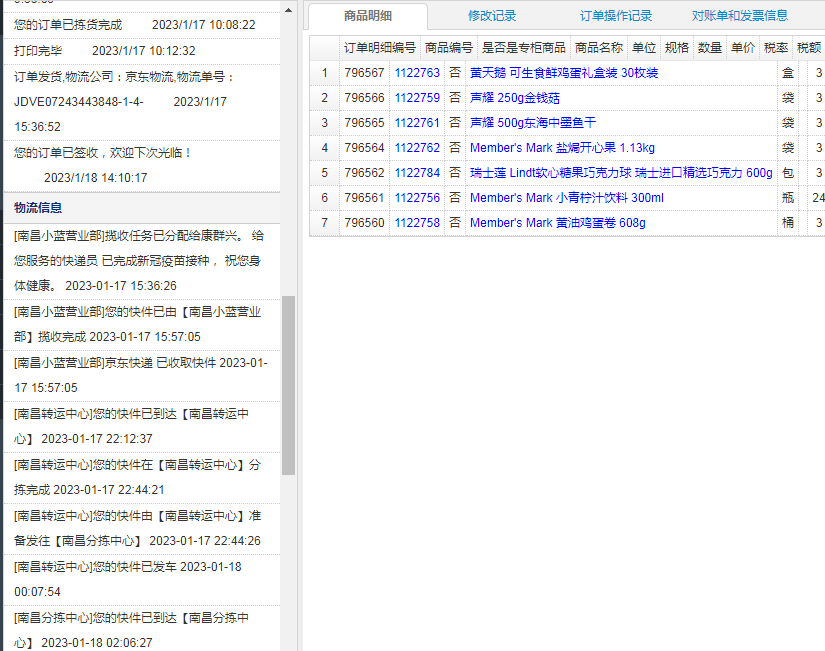Select logistics entry 准备发往南昌分拣中心

click(142, 528)
